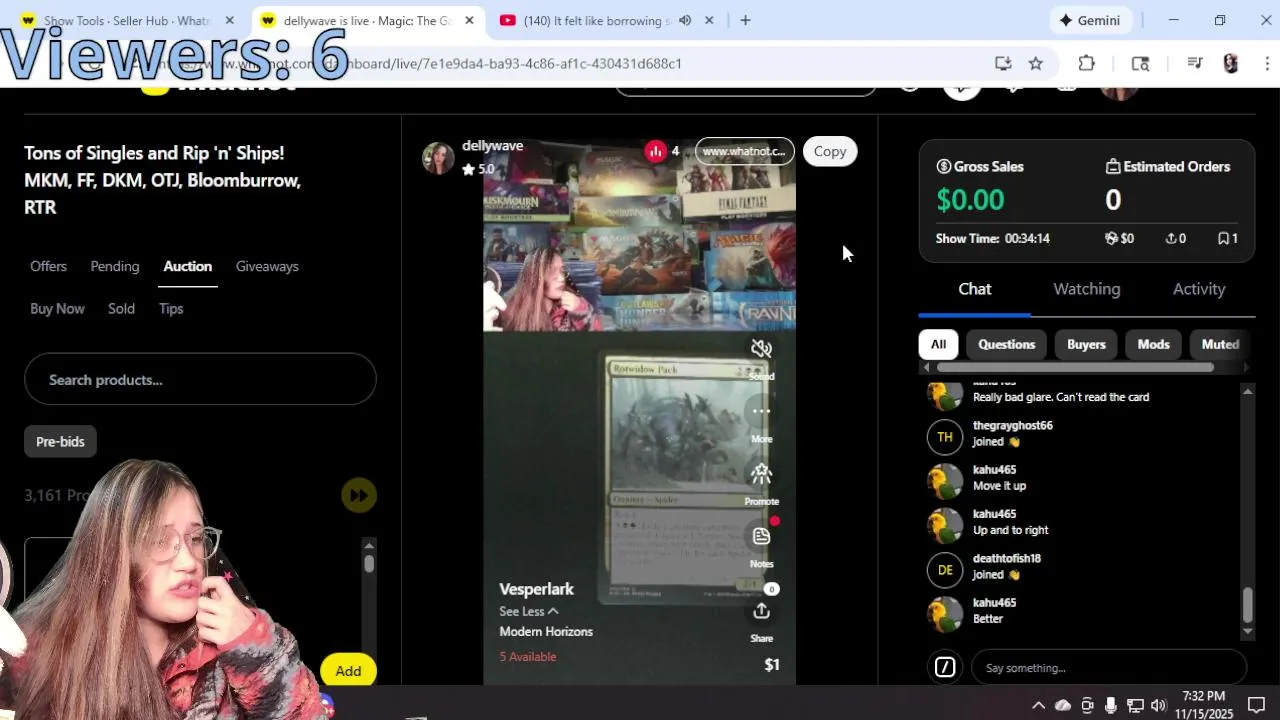Click the OneDrive cloud tray icon
Image resolution: width=1280 pixels, height=720 pixels.
(x=1063, y=705)
